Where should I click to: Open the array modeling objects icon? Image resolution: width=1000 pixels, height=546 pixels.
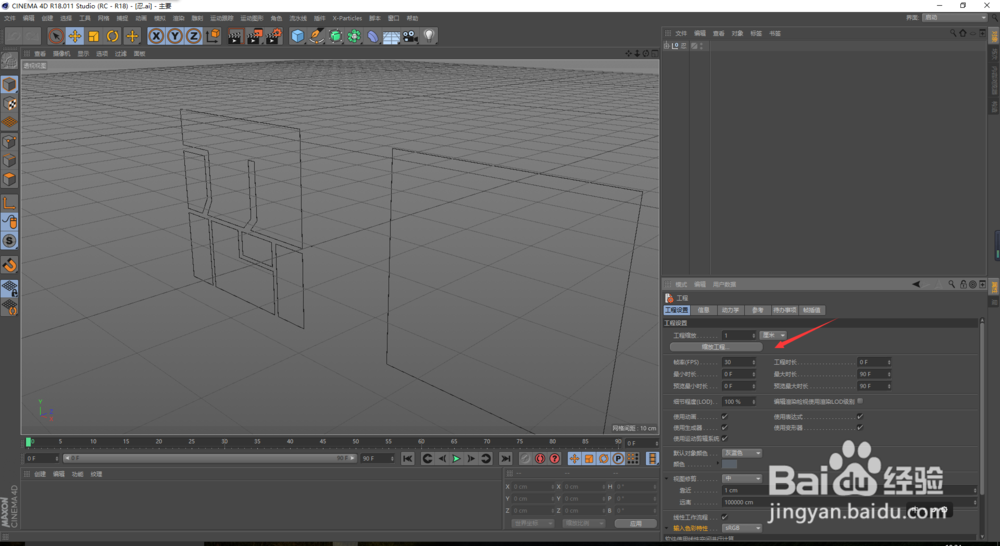pyautogui.click(x=354, y=36)
